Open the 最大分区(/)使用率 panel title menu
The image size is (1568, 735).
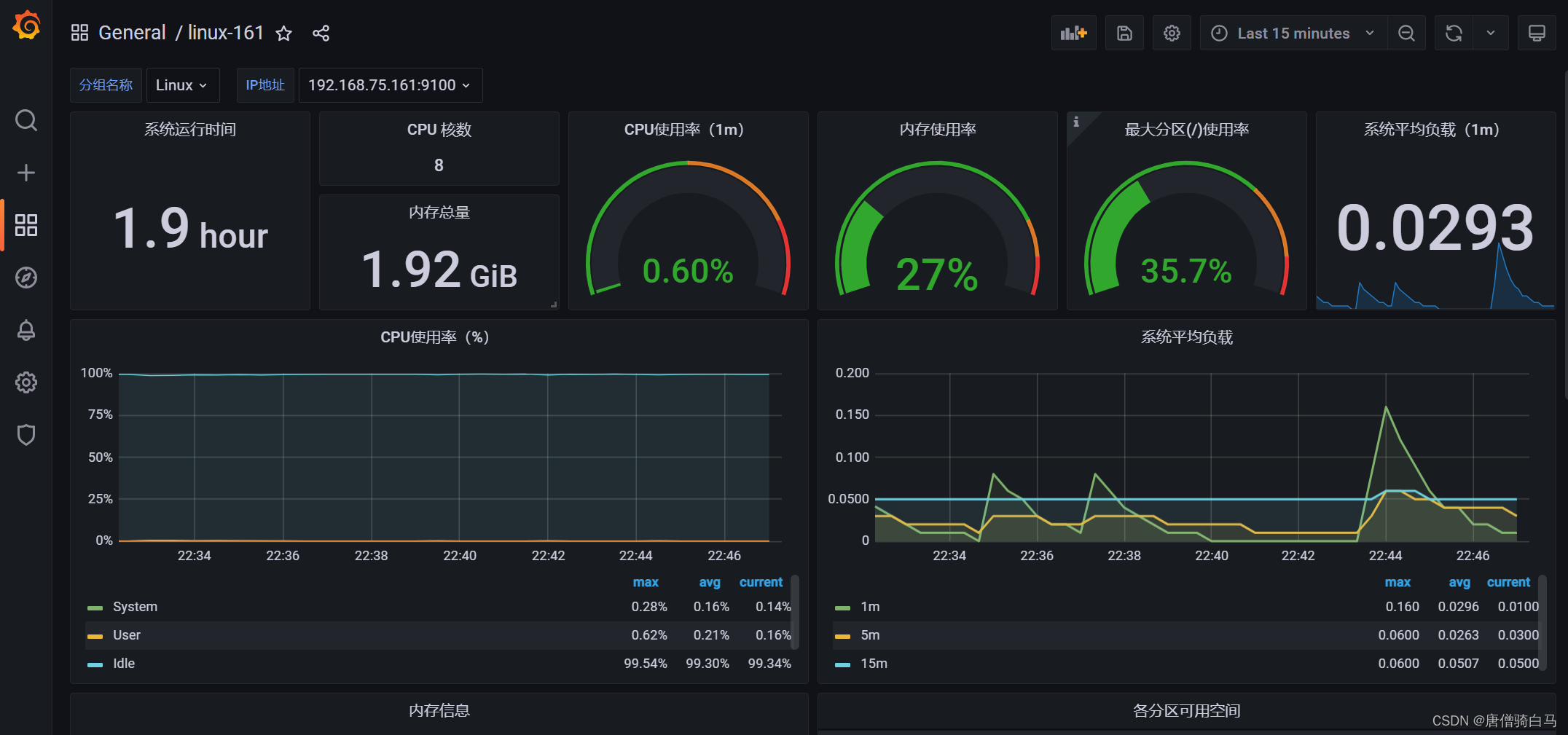pos(1187,130)
